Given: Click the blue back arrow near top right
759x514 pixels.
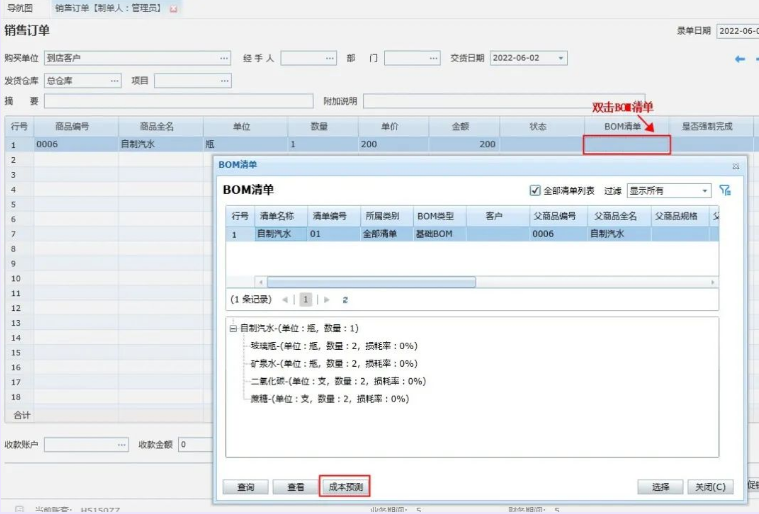Looking at the screenshot, I should [740, 59].
